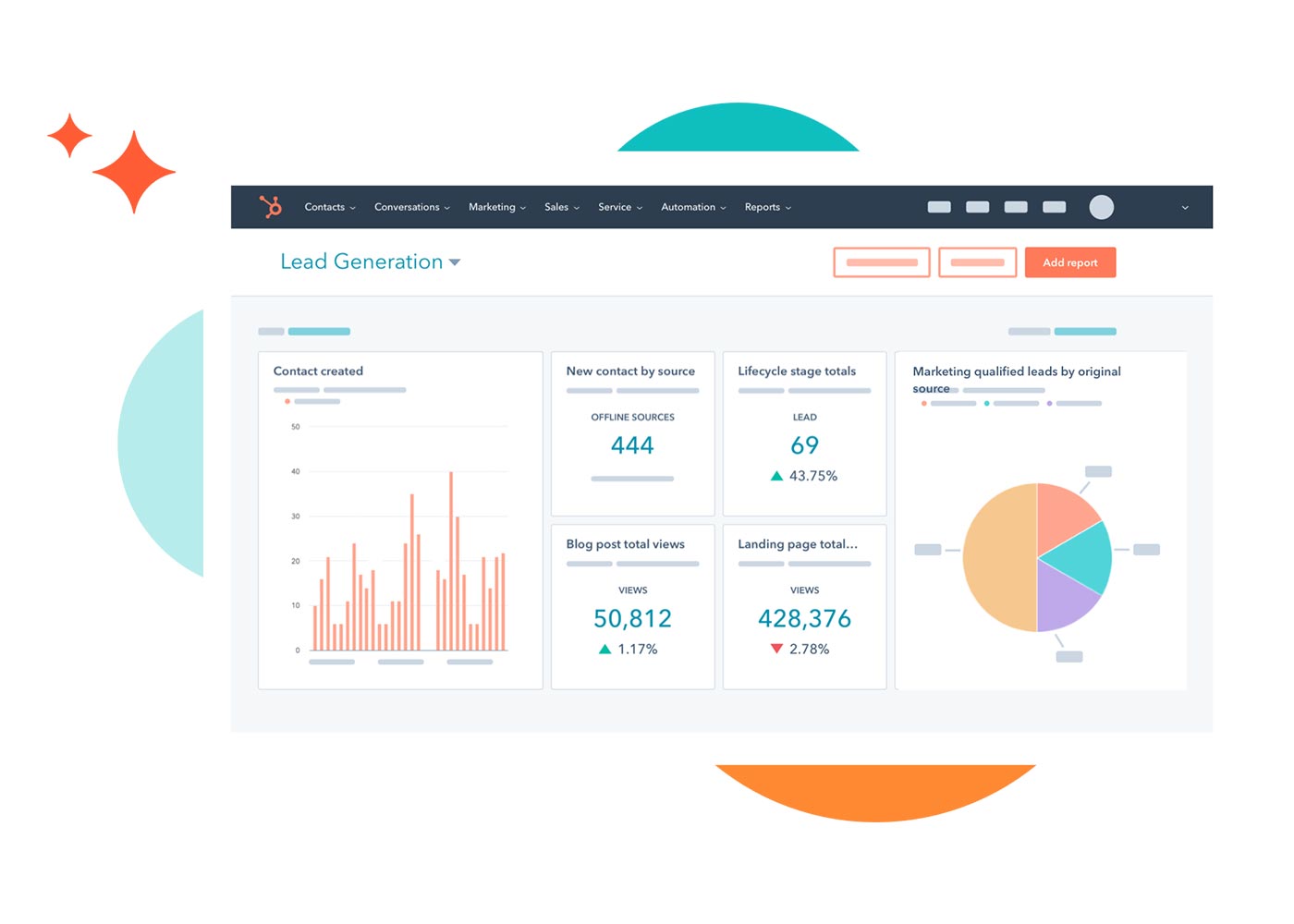Click the OFFLINE SOURCES label

[633, 418]
